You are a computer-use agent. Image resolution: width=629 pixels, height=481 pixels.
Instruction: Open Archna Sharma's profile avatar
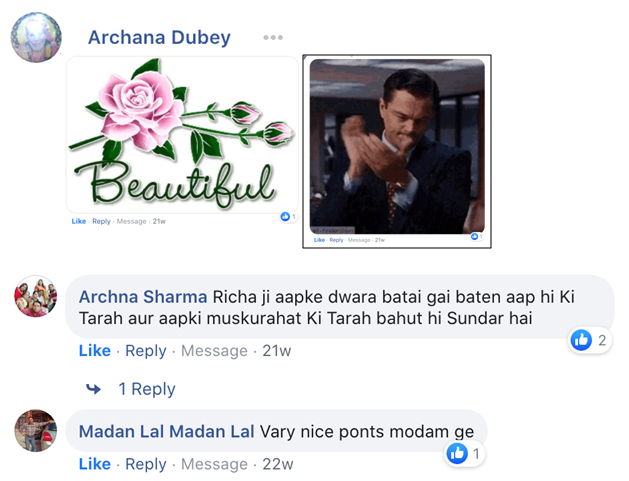[36, 296]
